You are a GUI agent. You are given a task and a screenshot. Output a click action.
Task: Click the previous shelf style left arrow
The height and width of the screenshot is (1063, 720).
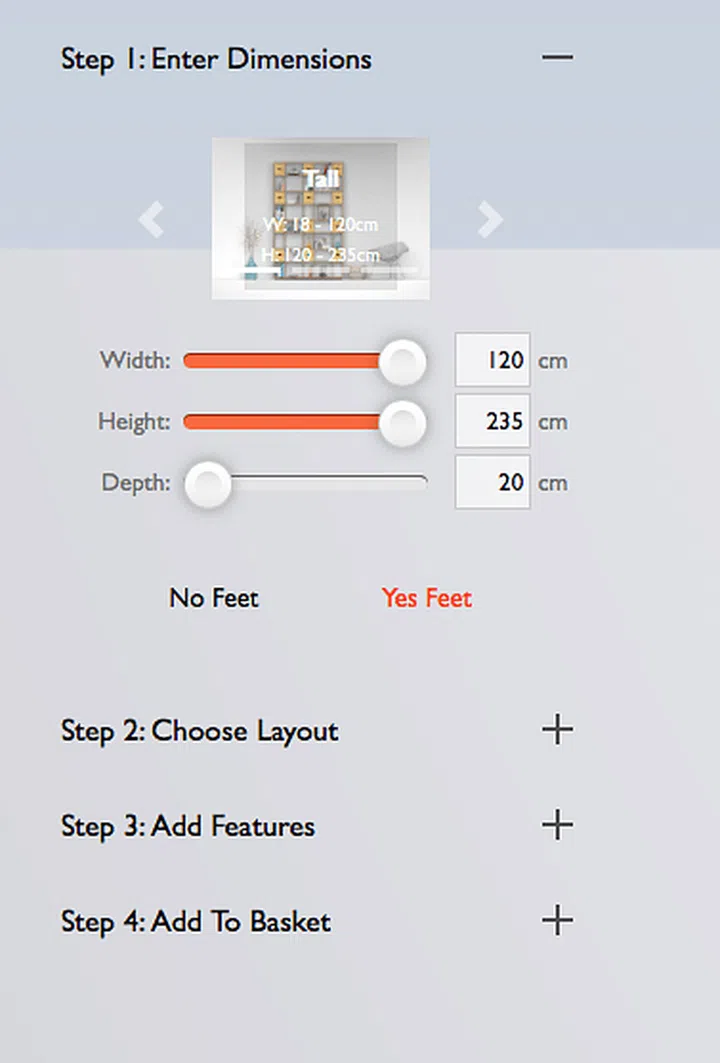(151, 219)
